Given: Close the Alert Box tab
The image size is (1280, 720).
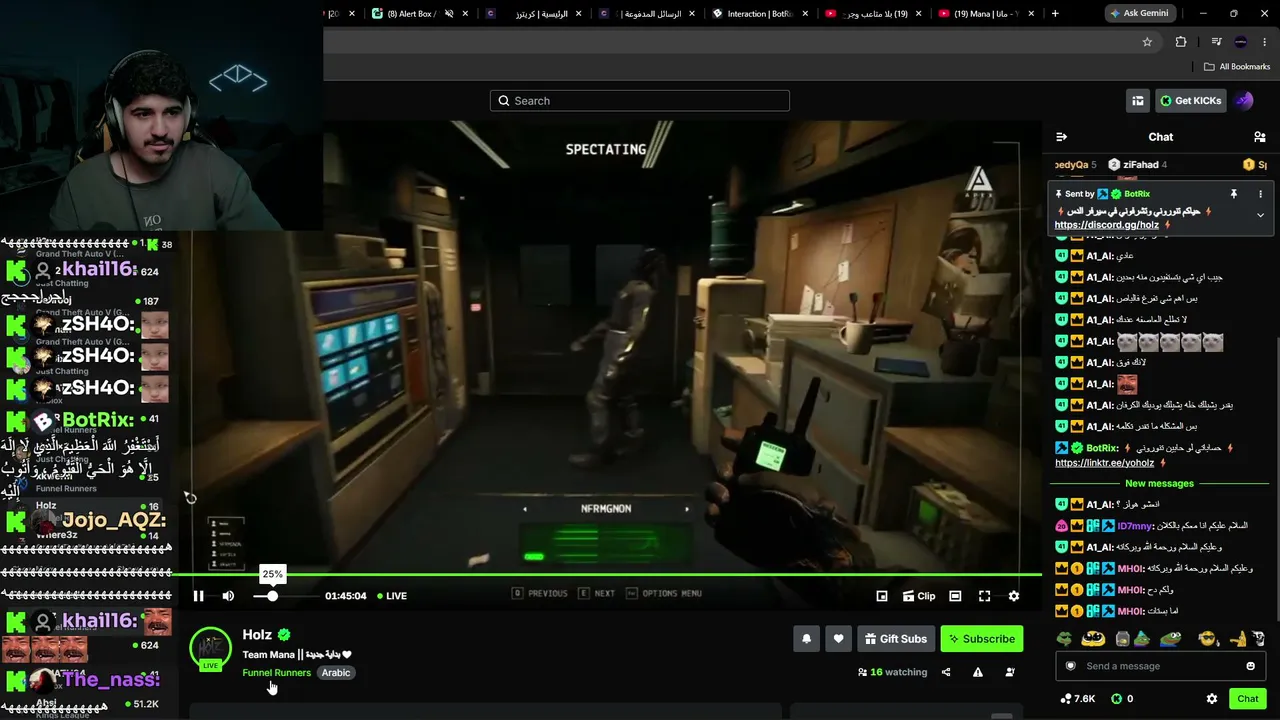Looking at the screenshot, I should click(x=466, y=14).
